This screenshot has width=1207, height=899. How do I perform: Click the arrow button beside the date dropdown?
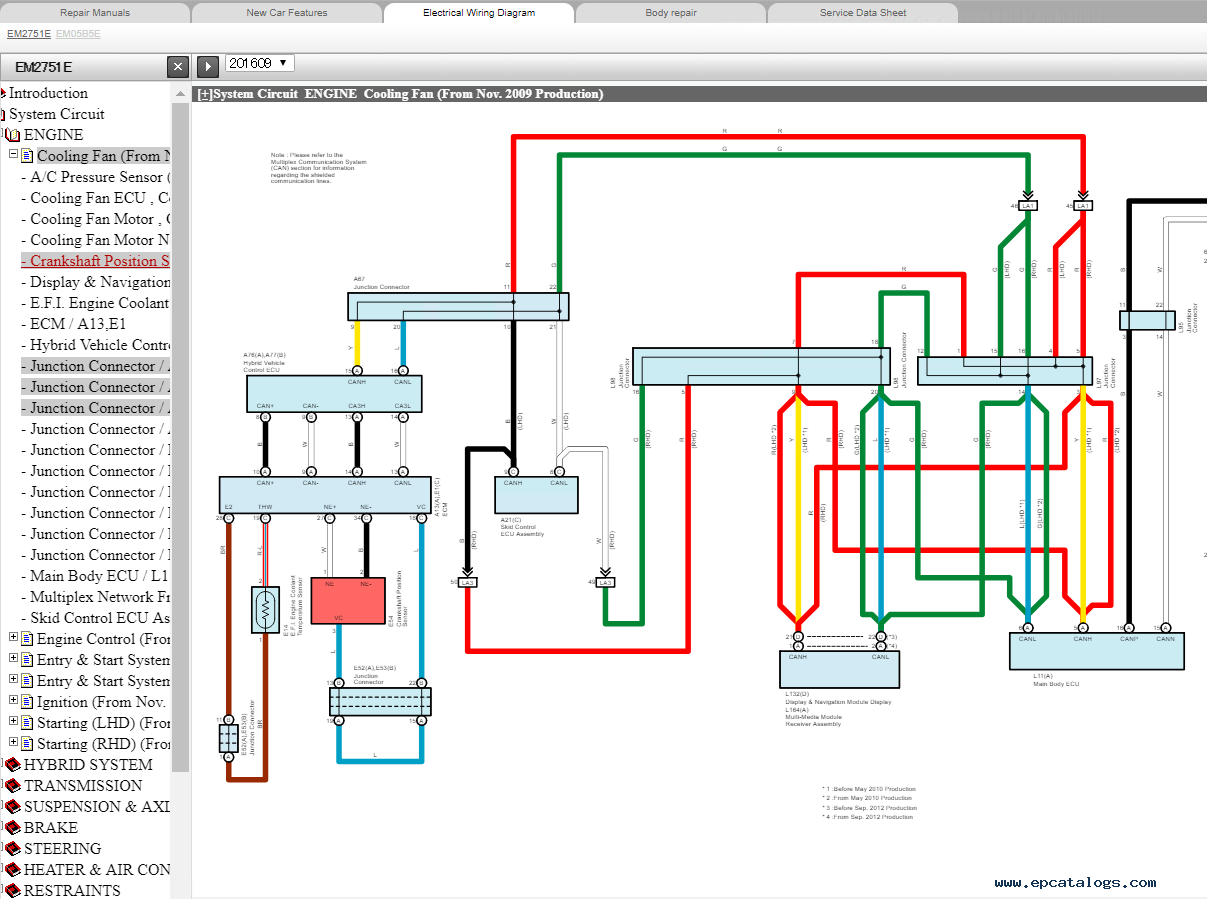pyautogui.click(x=207, y=66)
